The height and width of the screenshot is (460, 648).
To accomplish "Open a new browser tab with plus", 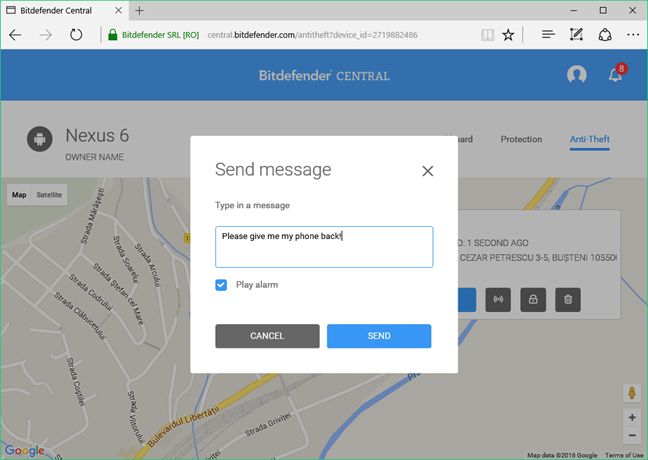I will [x=140, y=10].
